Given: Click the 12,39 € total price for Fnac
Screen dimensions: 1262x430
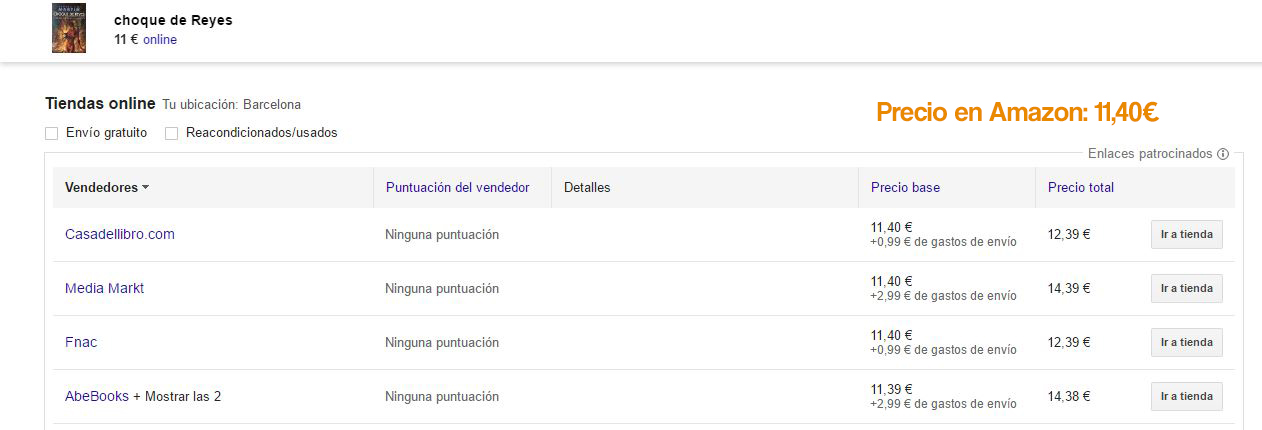Looking at the screenshot, I should click(1069, 342).
